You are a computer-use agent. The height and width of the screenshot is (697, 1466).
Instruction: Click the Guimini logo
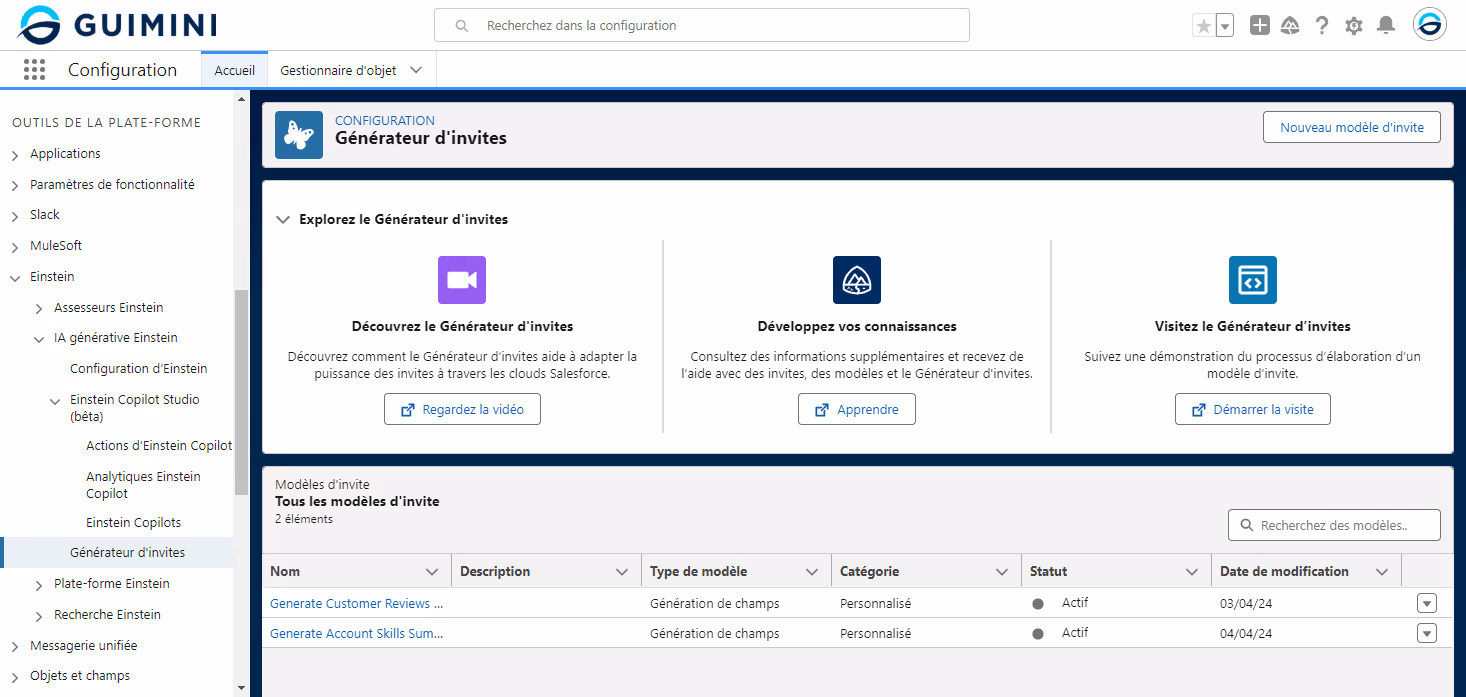pos(117,25)
